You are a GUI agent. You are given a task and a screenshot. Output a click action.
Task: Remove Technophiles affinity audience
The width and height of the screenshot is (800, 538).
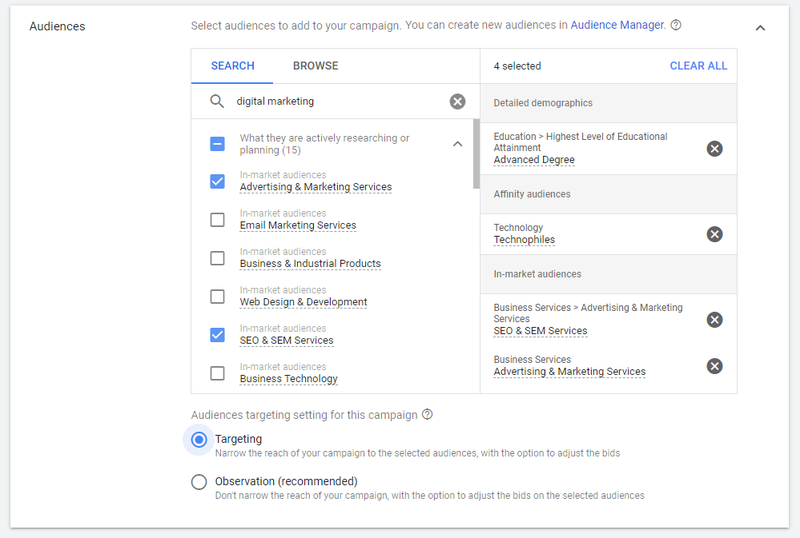pyautogui.click(x=714, y=234)
